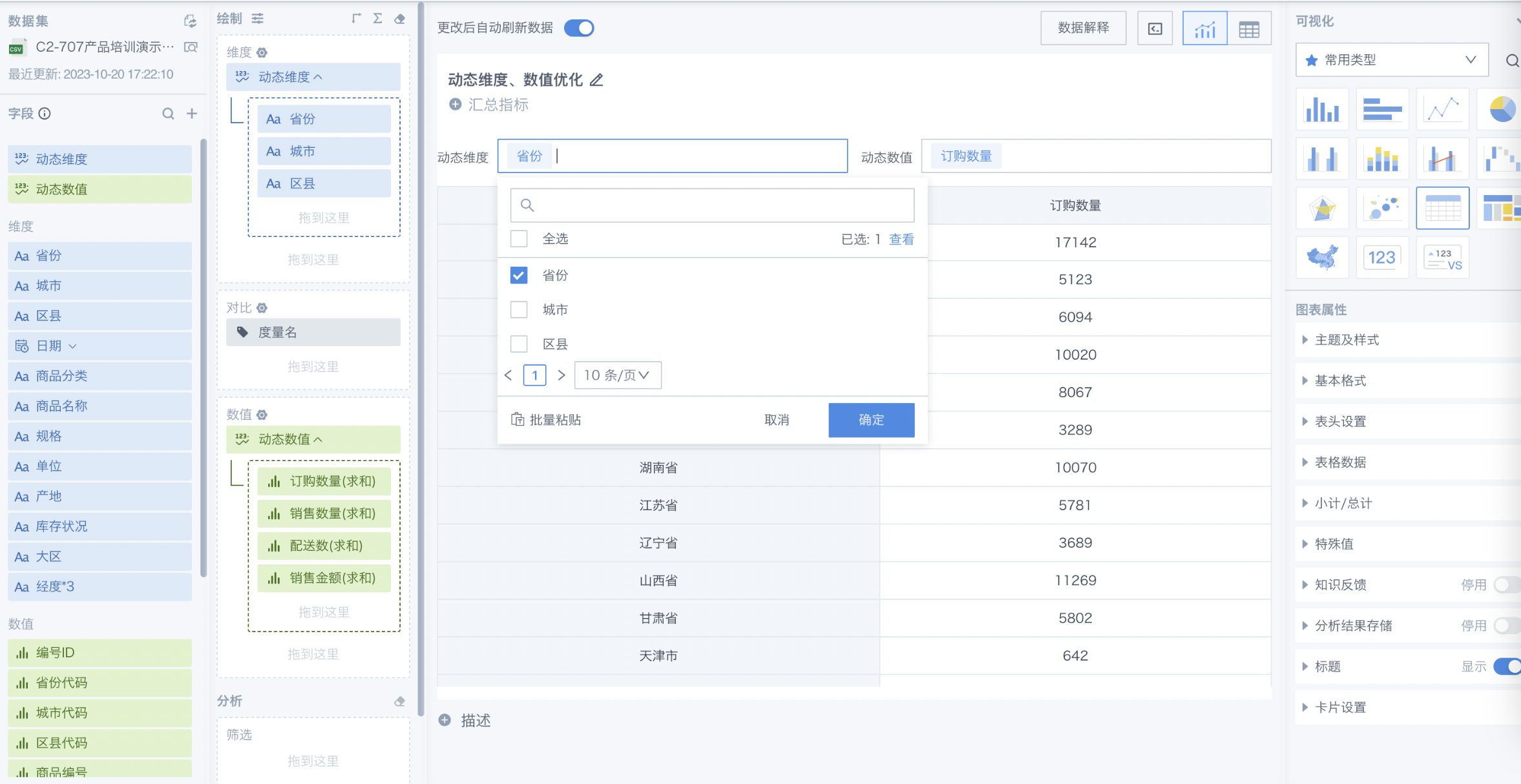Click the 批量粘贴 button
Viewport: 1521px width, 784px height.
point(546,420)
